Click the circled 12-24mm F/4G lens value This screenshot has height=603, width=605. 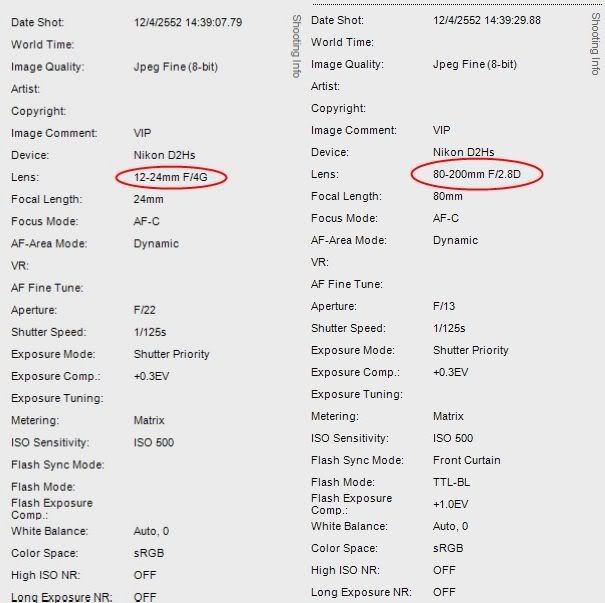[x=171, y=177]
